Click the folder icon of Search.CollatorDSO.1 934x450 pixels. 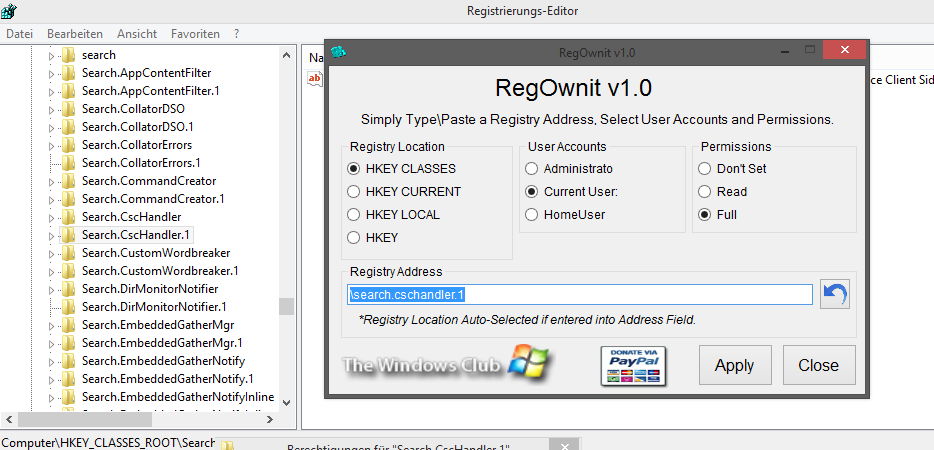(69, 127)
